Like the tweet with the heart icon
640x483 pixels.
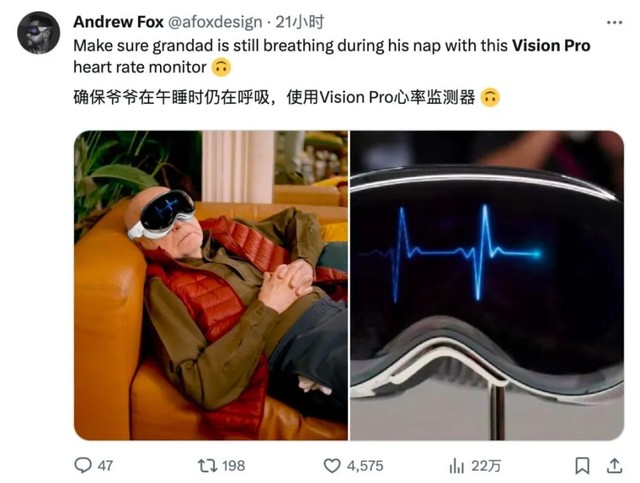pyautogui.click(x=332, y=465)
